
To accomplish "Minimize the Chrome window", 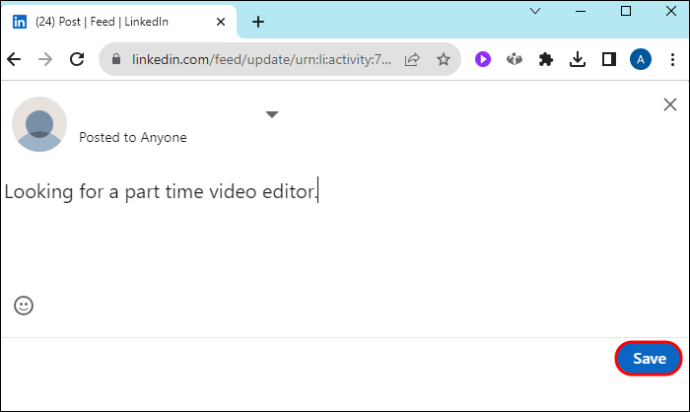I will pyautogui.click(x=581, y=11).
